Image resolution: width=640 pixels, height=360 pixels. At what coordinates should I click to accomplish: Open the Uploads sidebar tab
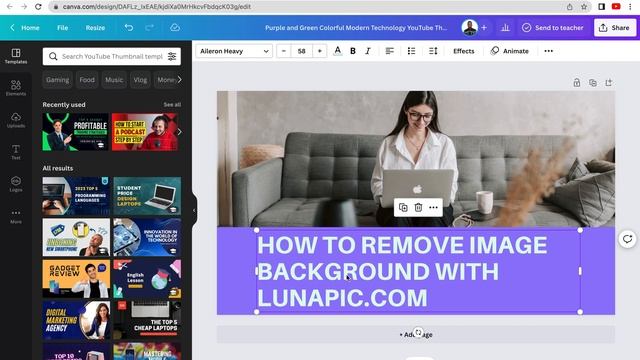click(16, 120)
